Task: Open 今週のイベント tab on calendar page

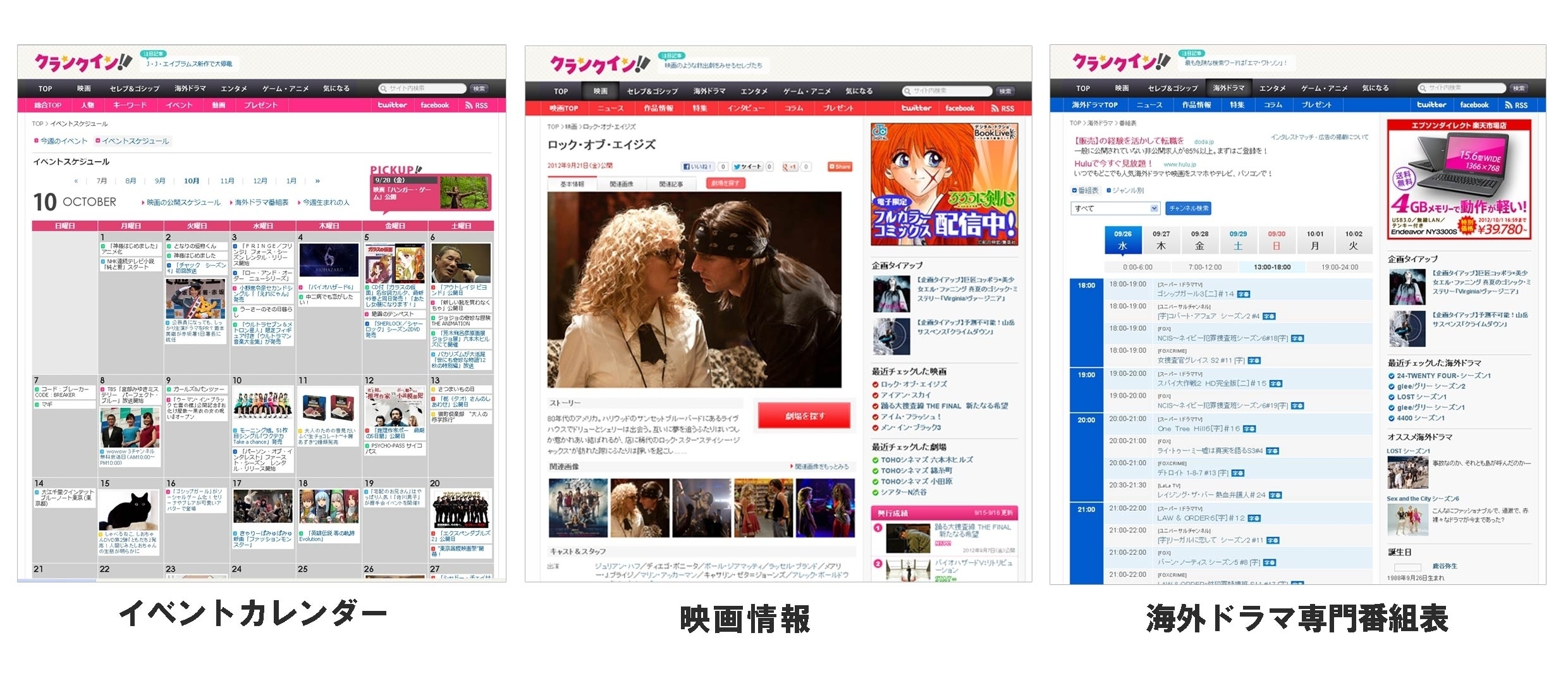Action: click(61, 141)
